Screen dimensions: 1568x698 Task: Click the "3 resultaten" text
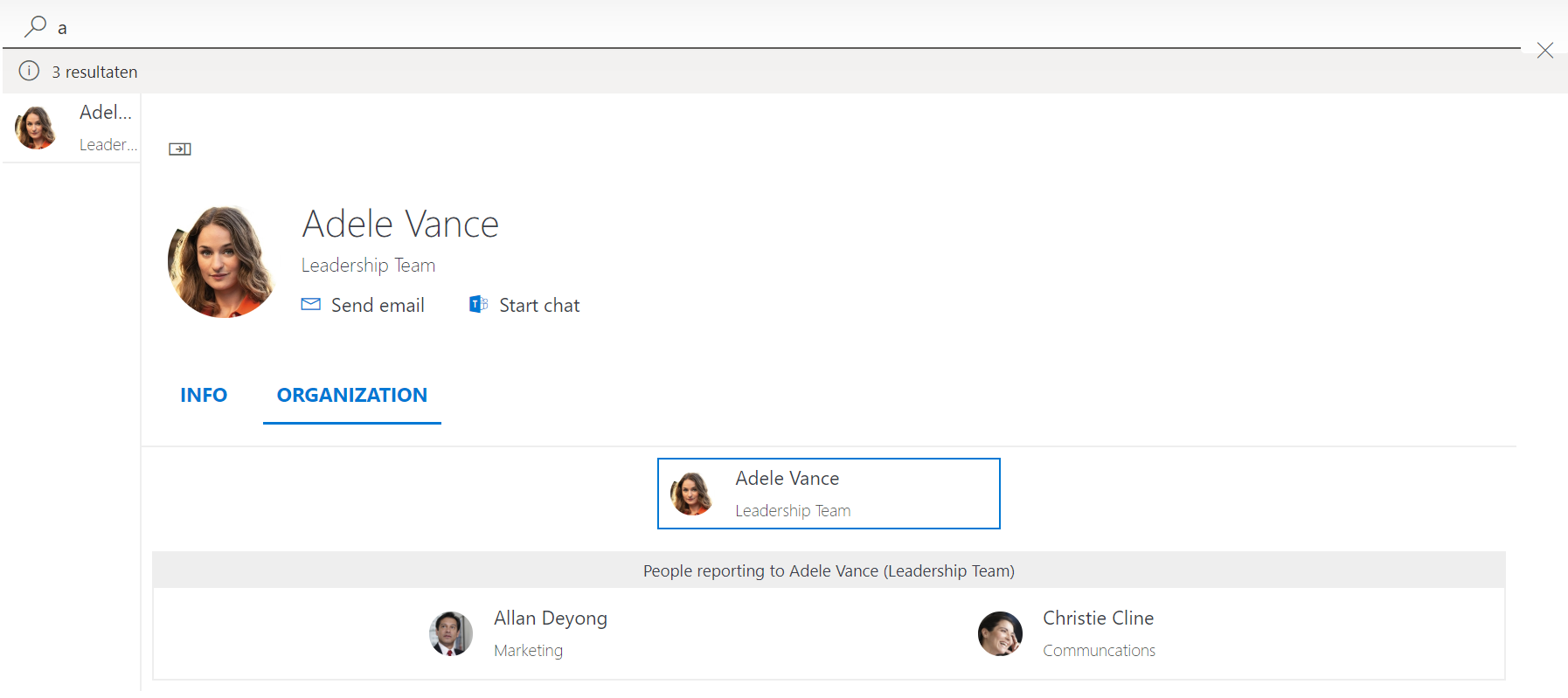94,72
